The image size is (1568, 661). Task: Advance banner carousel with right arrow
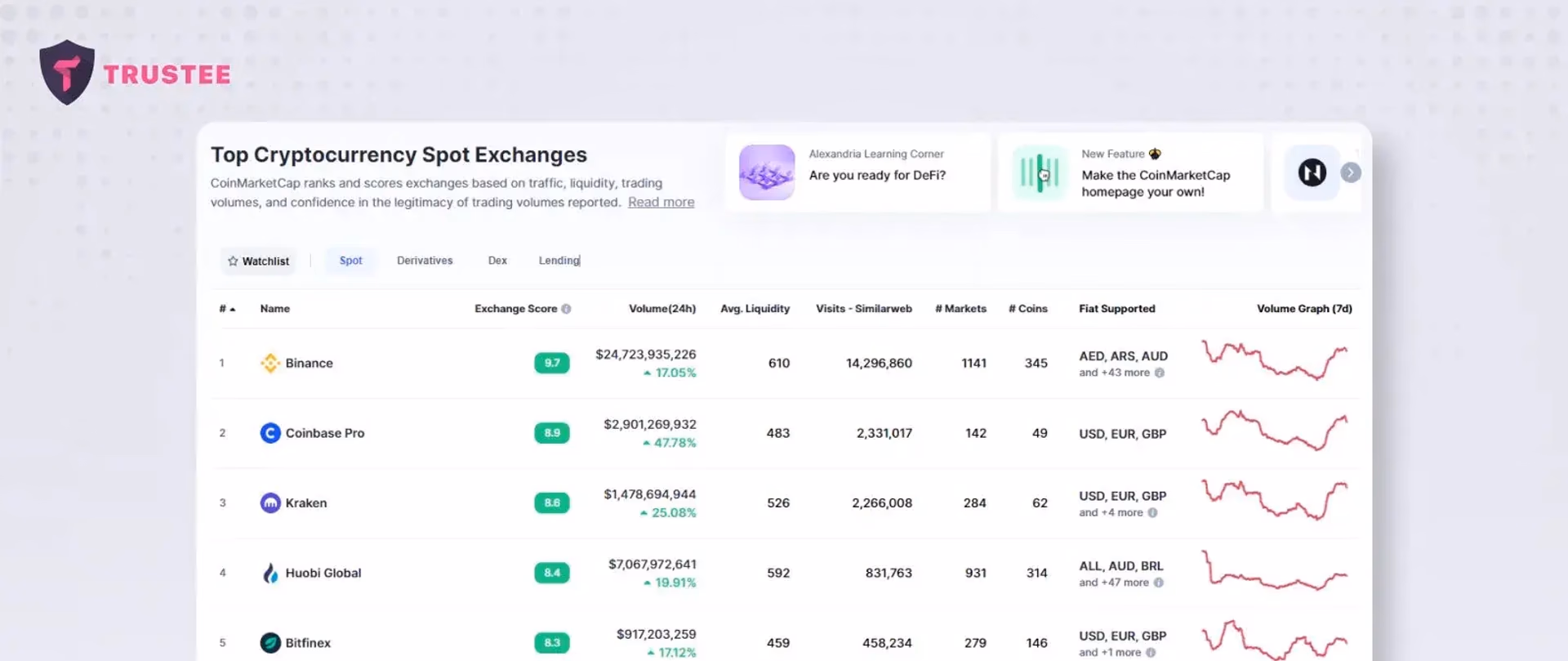[1351, 172]
